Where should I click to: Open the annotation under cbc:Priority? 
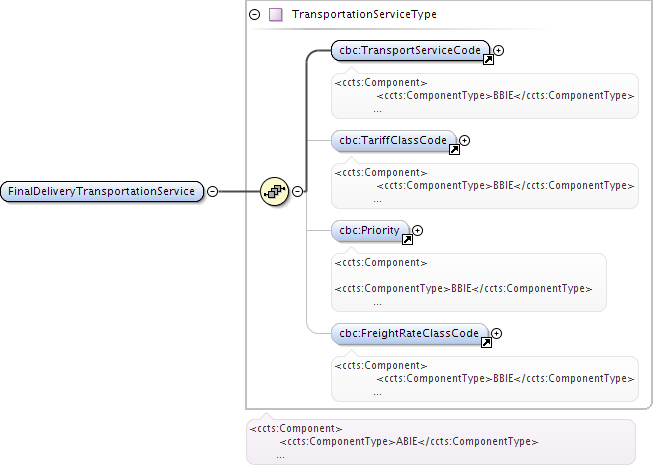[469, 282]
